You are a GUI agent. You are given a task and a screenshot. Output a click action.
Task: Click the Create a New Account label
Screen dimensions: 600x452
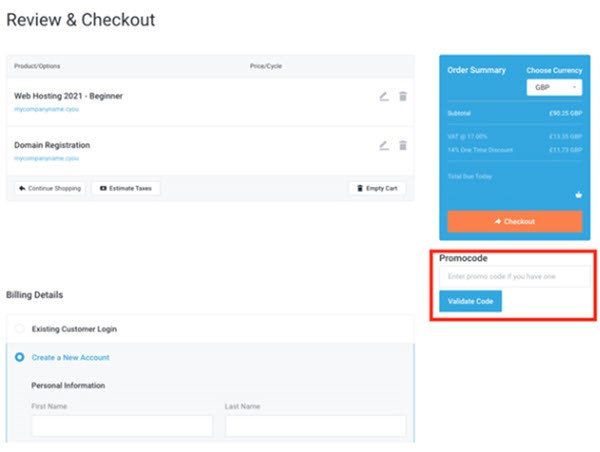point(70,357)
